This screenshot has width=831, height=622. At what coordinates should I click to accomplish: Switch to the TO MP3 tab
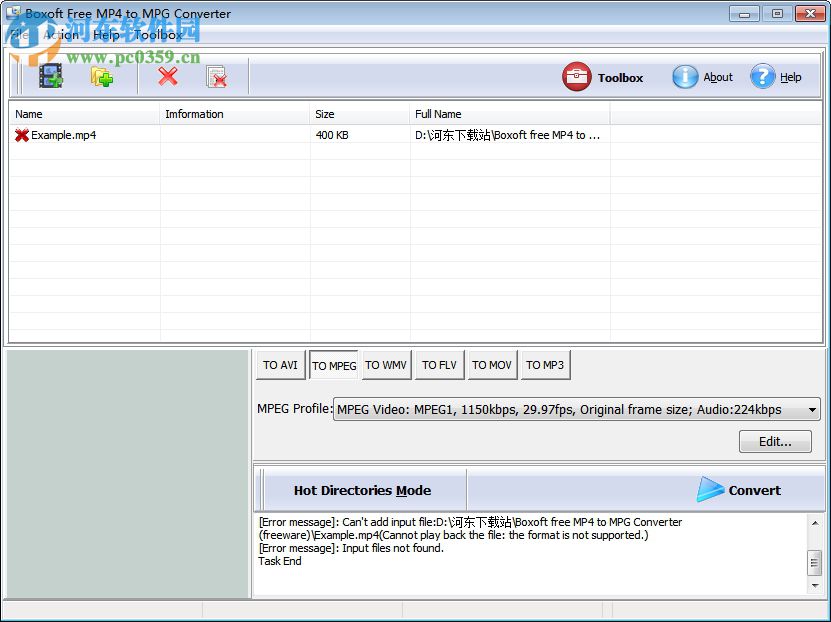coord(545,365)
